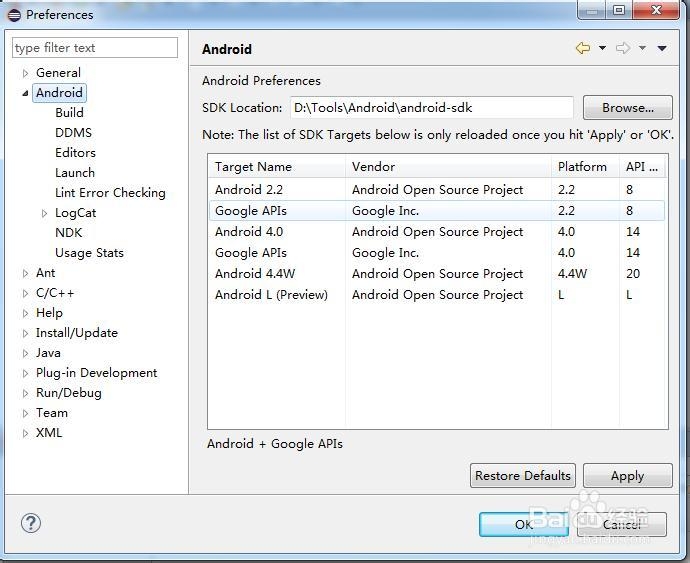The width and height of the screenshot is (690, 563).
Task: Click the back navigation arrow icon
Action: coord(583,48)
